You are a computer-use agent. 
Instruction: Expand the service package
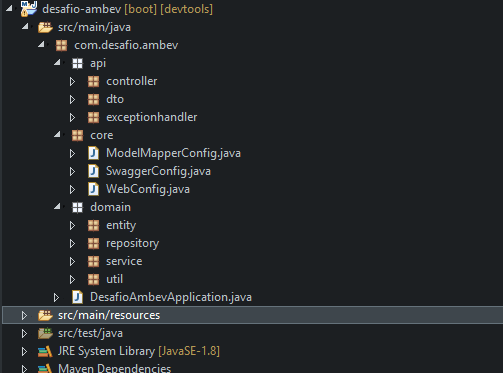coord(72,261)
